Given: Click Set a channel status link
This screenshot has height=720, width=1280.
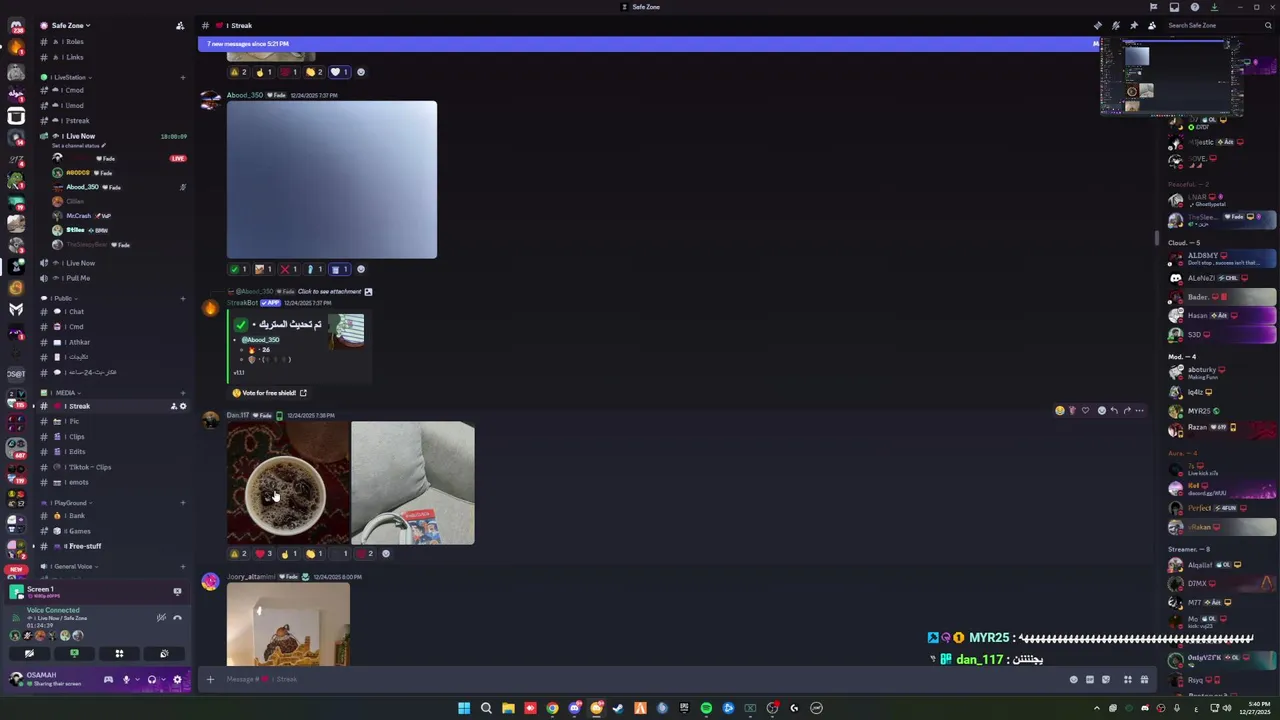Looking at the screenshot, I should [x=79, y=146].
